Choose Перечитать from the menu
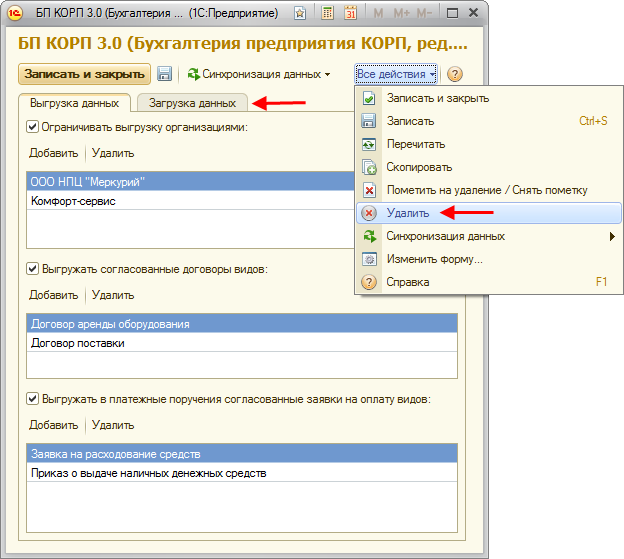 [489, 144]
